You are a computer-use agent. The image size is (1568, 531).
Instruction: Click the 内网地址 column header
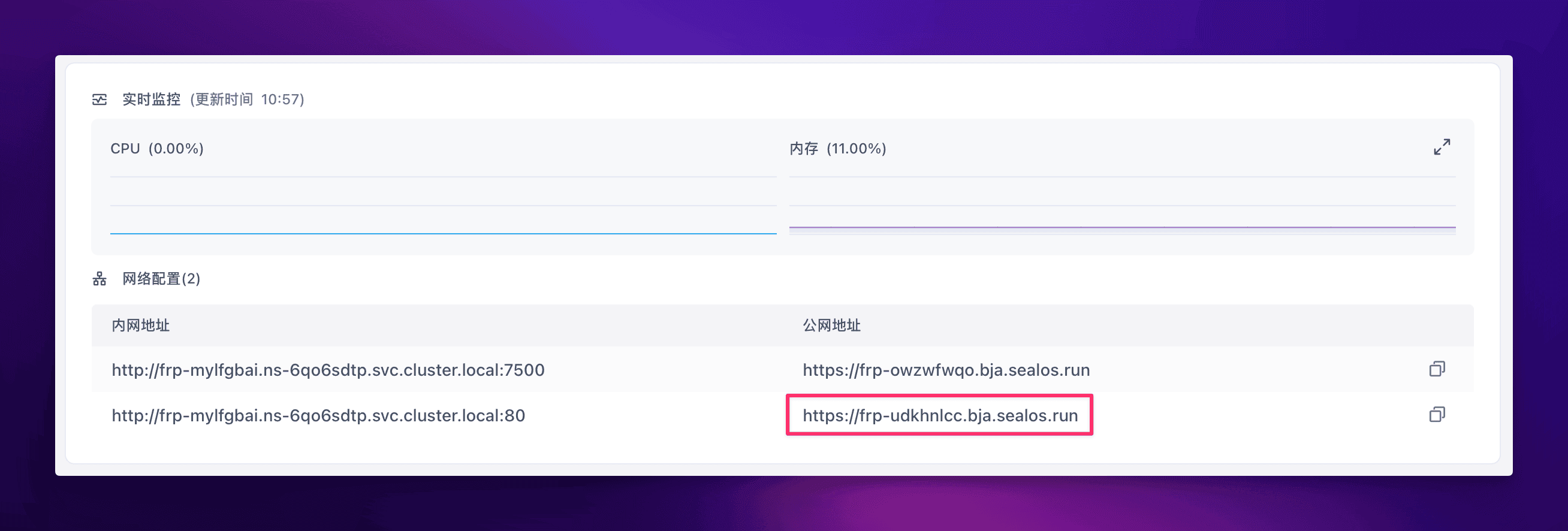click(x=141, y=325)
